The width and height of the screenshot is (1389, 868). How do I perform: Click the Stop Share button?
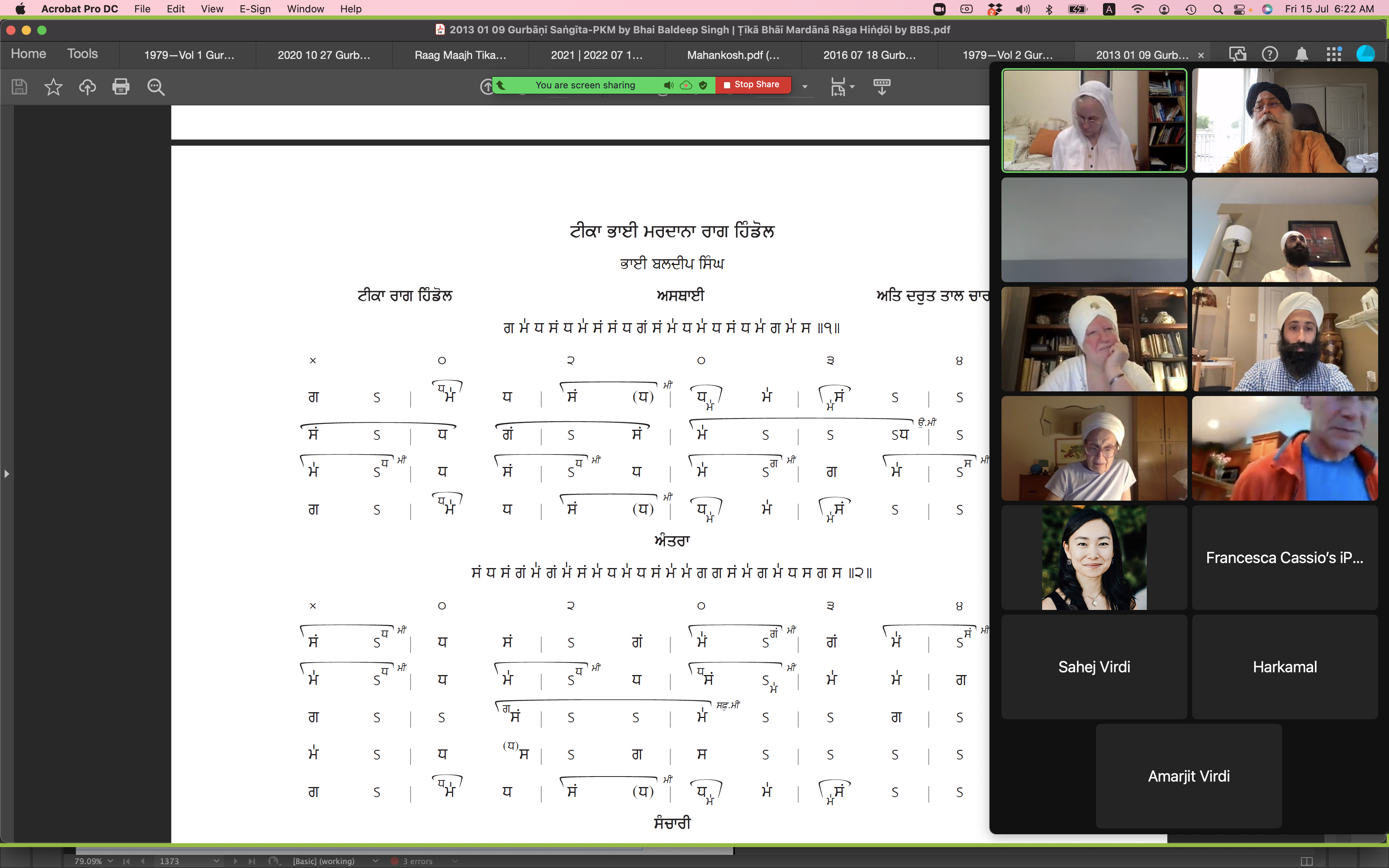click(752, 85)
